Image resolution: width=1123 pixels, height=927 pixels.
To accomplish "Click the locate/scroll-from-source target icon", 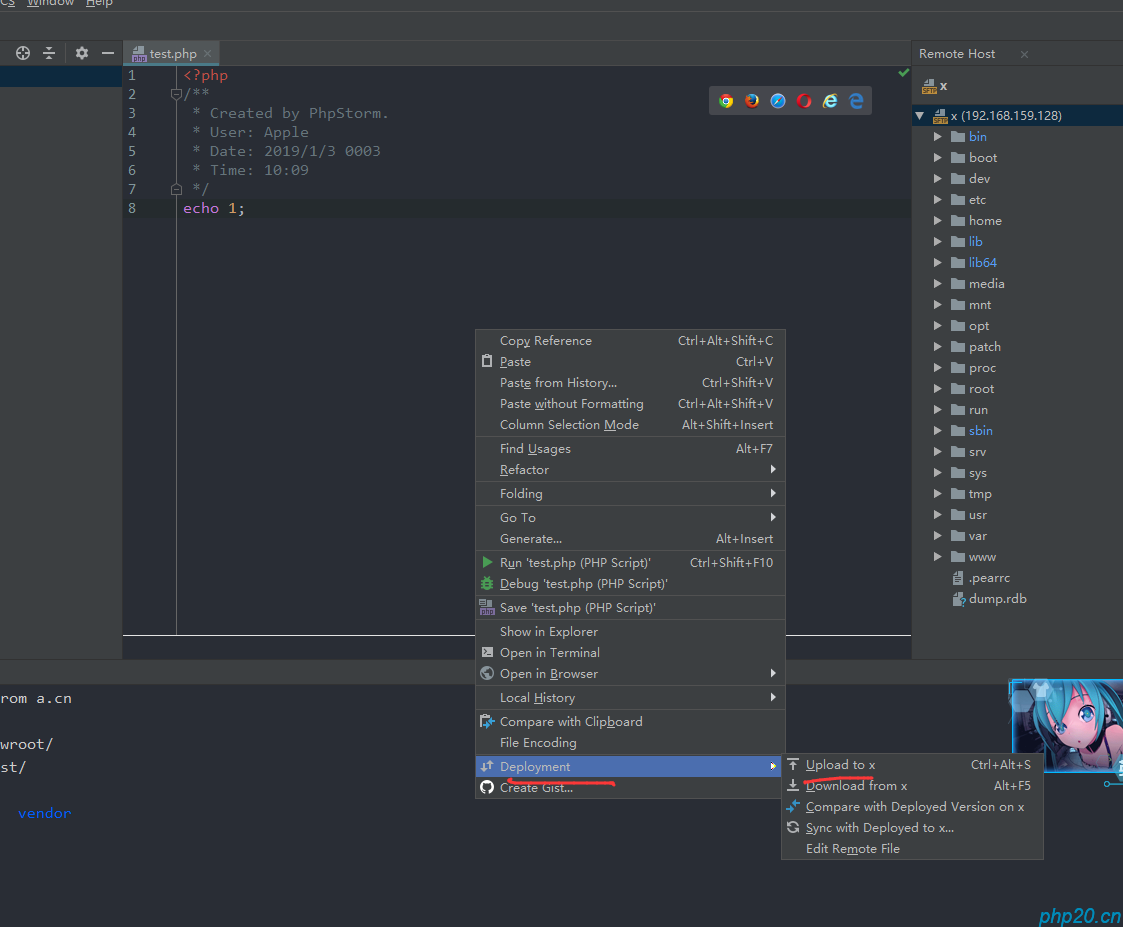I will click(x=23, y=53).
